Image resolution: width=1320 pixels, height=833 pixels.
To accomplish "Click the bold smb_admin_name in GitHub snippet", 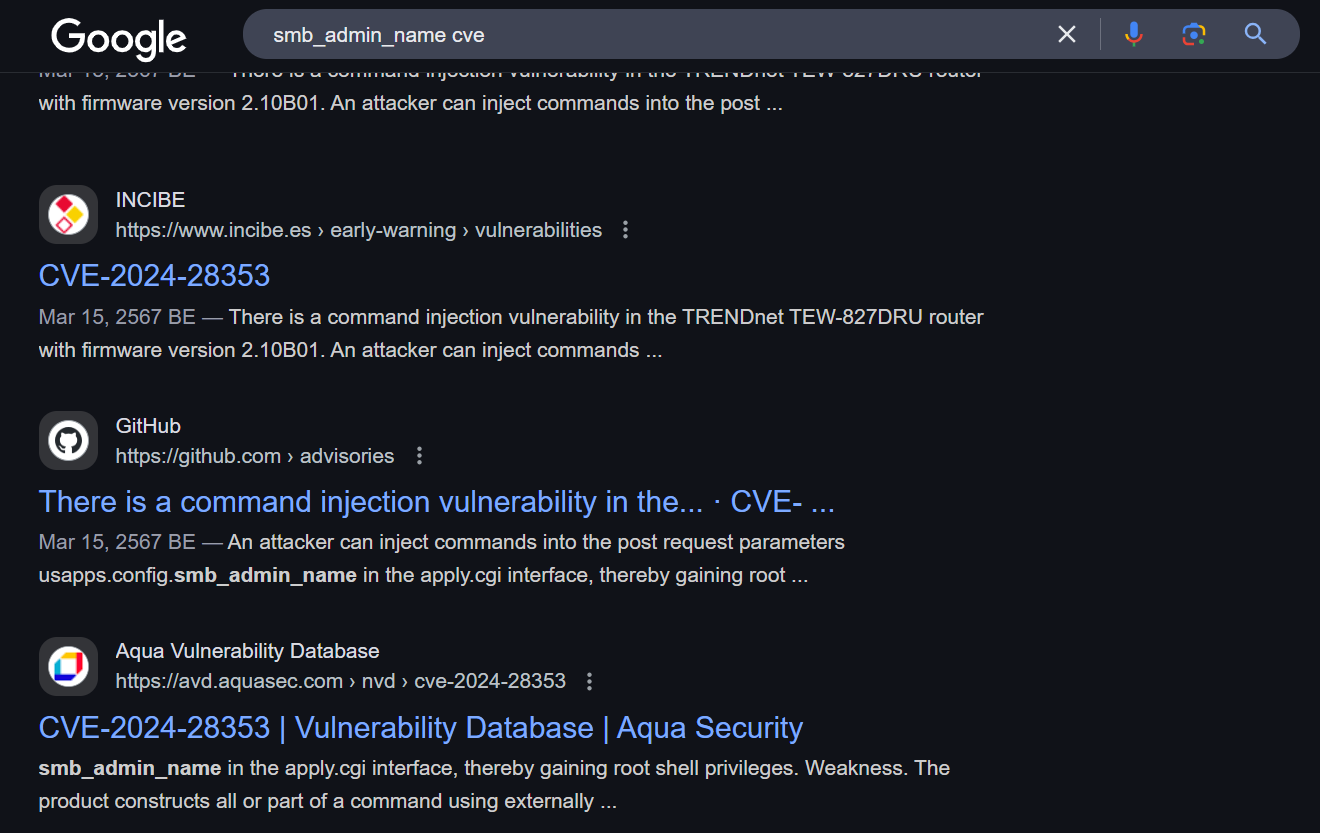I will (x=265, y=576).
